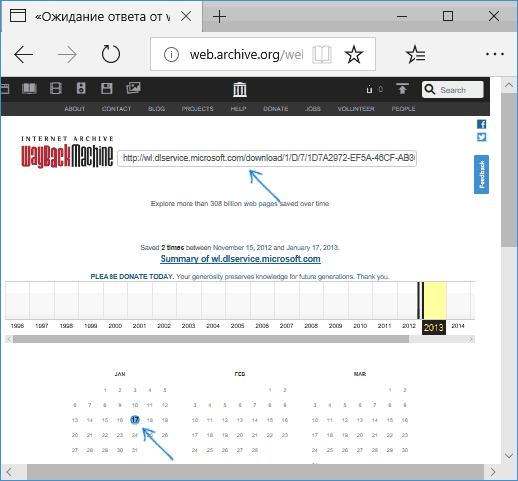Click the bottom scrollbar right arrow
The height and width of the screenshot is (481, 518).
(493, 472)
